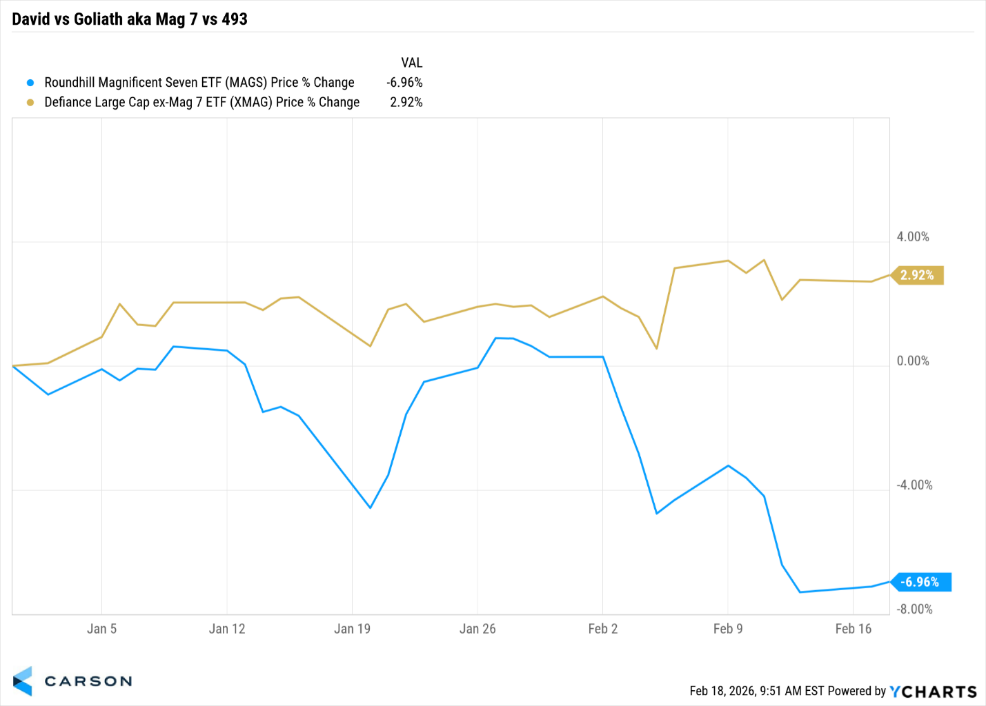This screenshot has height=706, width=986.
Task: Click the Jan 5 date label
Action: (102, 629)
